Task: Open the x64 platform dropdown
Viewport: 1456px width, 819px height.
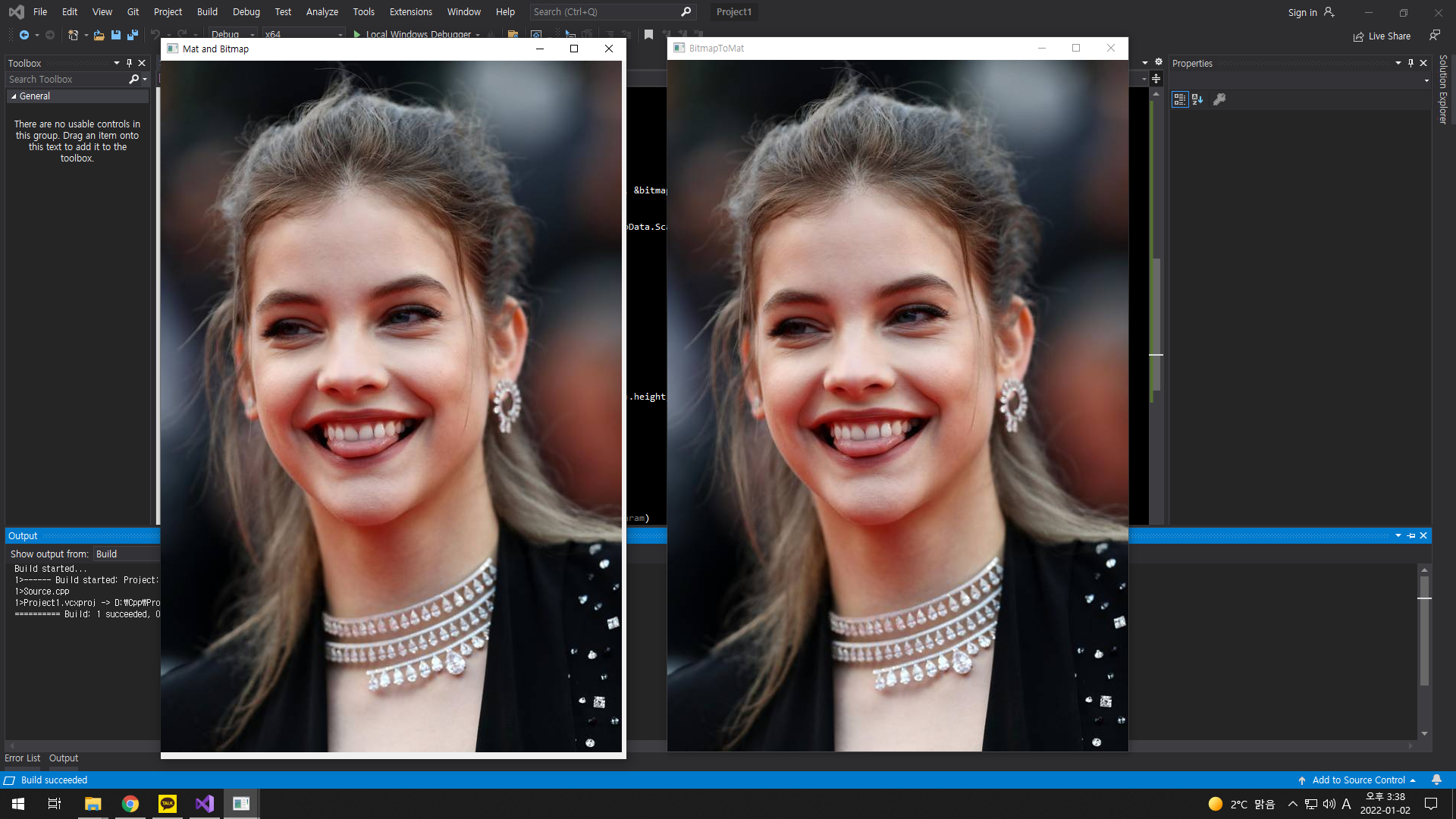Action: [x=340, y=35]
